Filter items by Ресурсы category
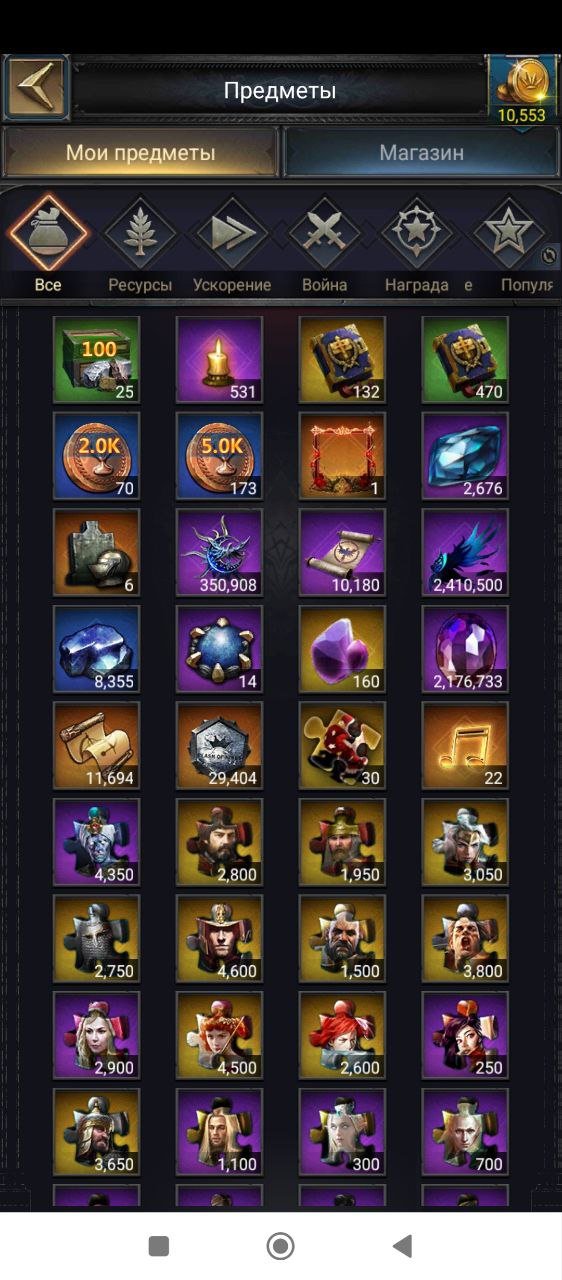The height and width of the screenshot is (1280, 562). click(x=140, y=245)
